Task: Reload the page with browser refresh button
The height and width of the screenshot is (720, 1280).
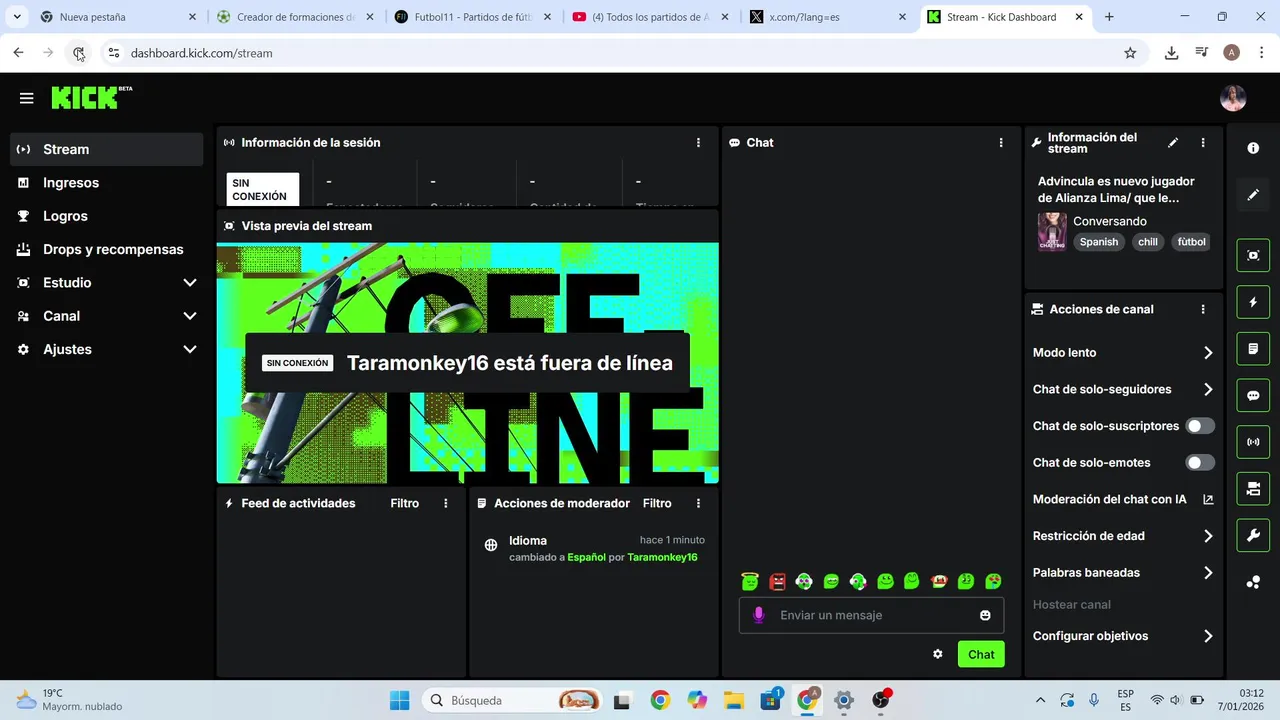Action: (x=78, y=53)
